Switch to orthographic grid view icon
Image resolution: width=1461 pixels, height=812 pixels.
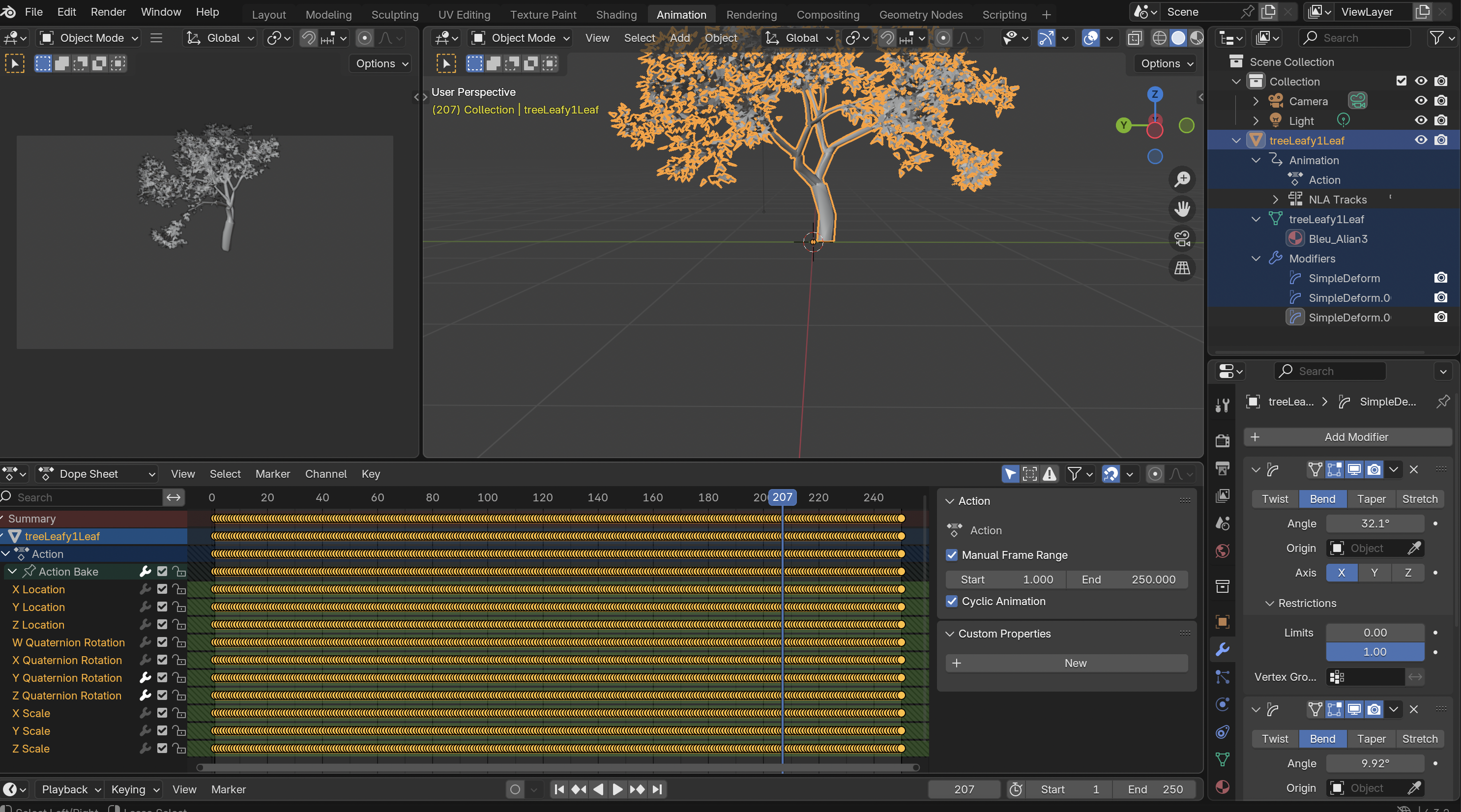[x=1182, y=268]
